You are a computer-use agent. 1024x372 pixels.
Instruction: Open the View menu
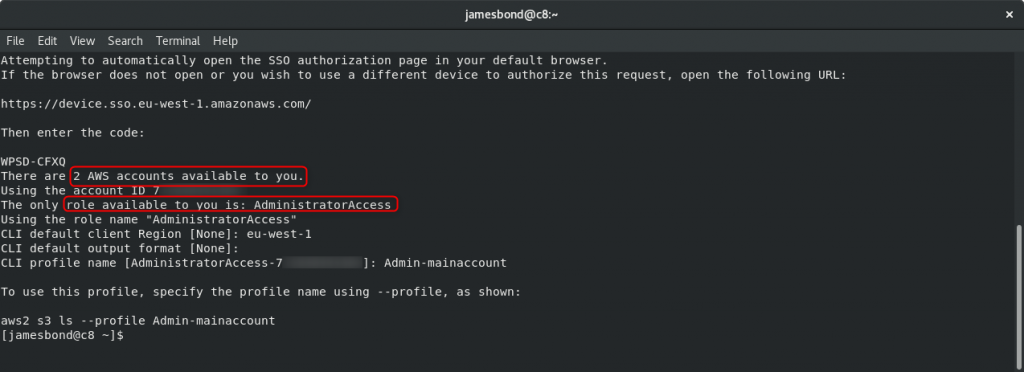click(82, 40)
